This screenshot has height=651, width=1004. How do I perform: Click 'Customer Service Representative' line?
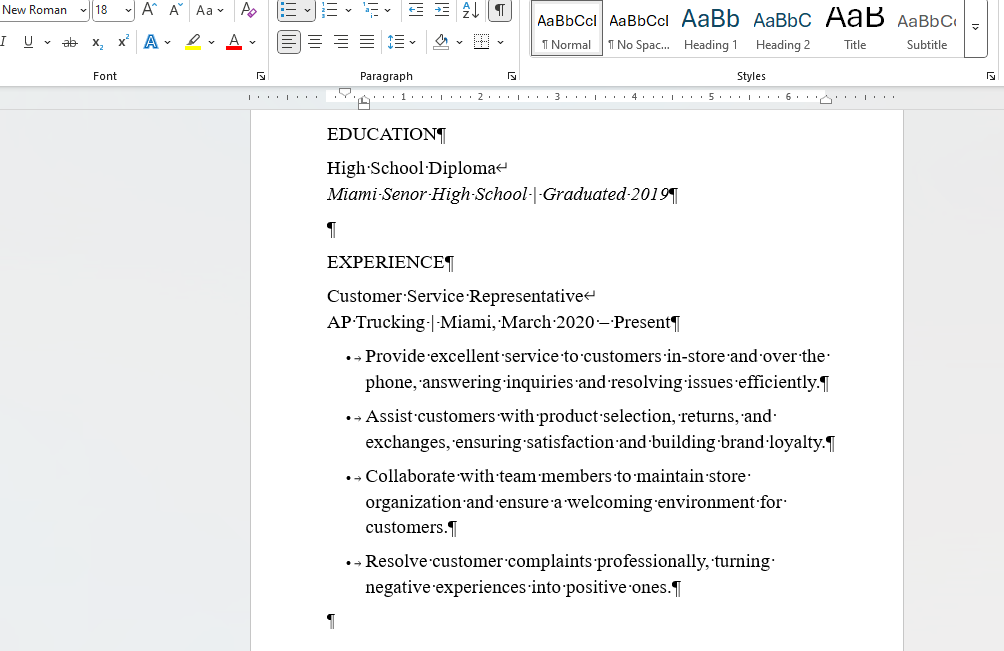455,296
